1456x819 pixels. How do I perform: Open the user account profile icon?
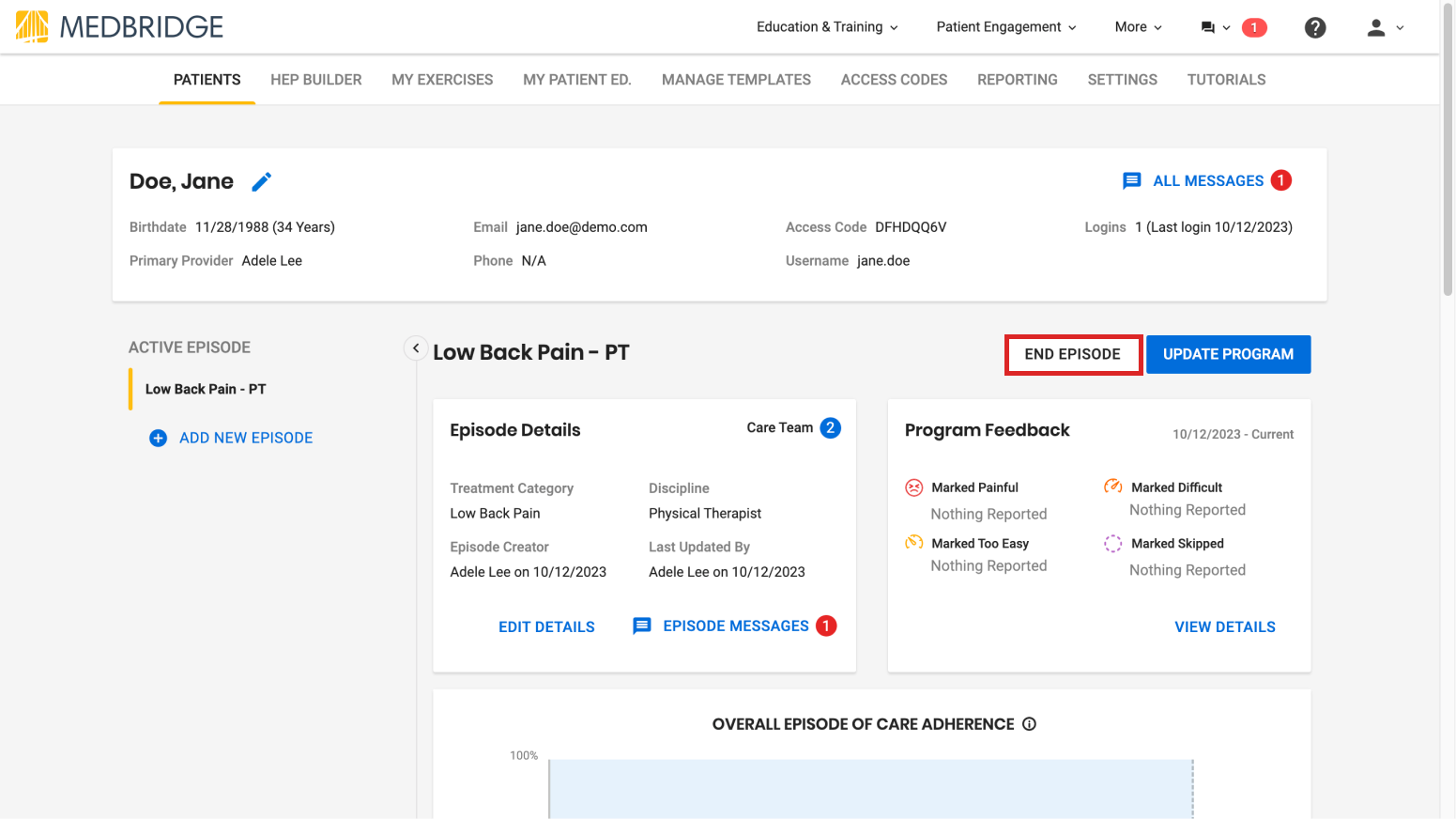[x=1375, y=27]
